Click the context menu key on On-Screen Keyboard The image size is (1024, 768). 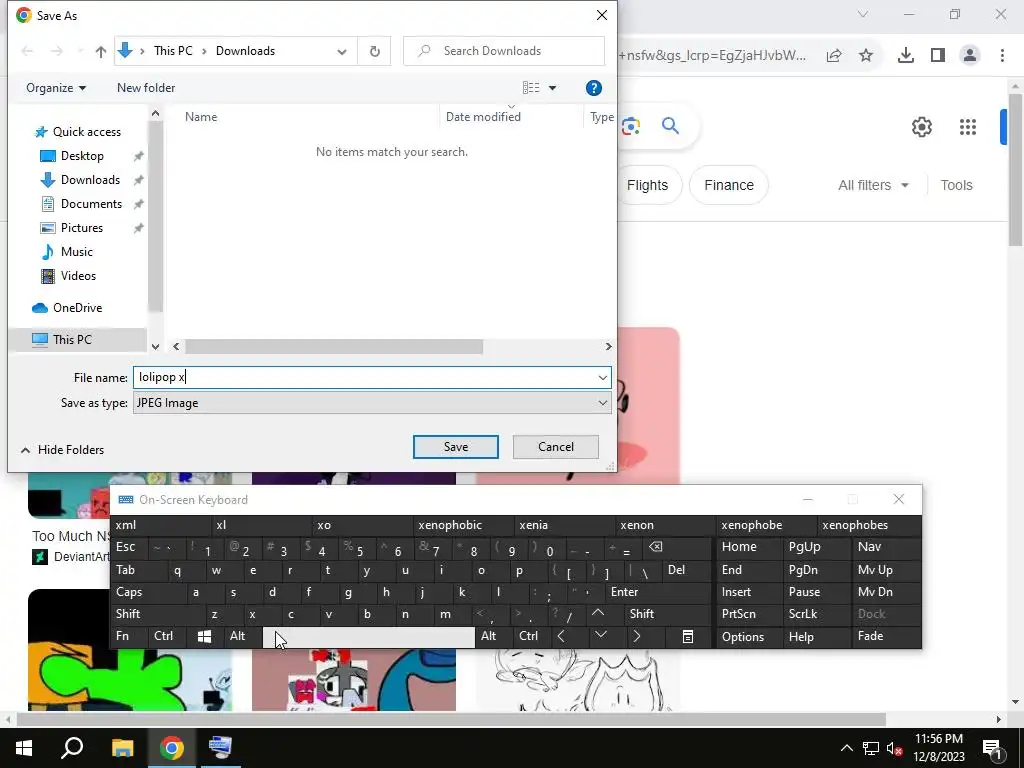pos(687,636)
